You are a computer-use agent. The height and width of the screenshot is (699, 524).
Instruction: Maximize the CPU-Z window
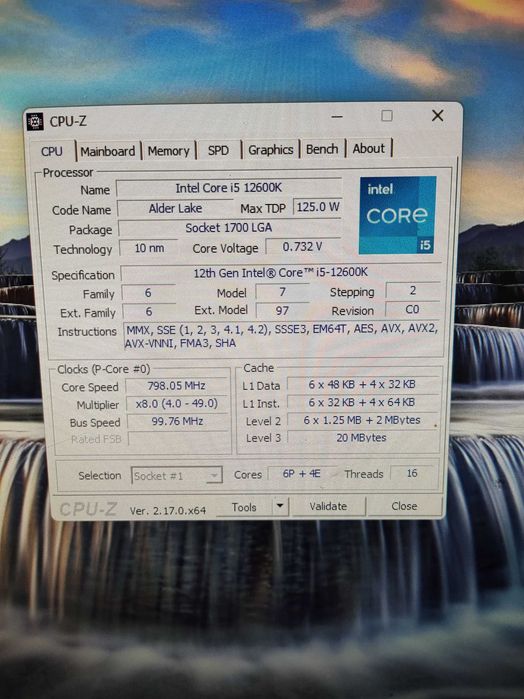pyautogui.click(x=387, y=116)
